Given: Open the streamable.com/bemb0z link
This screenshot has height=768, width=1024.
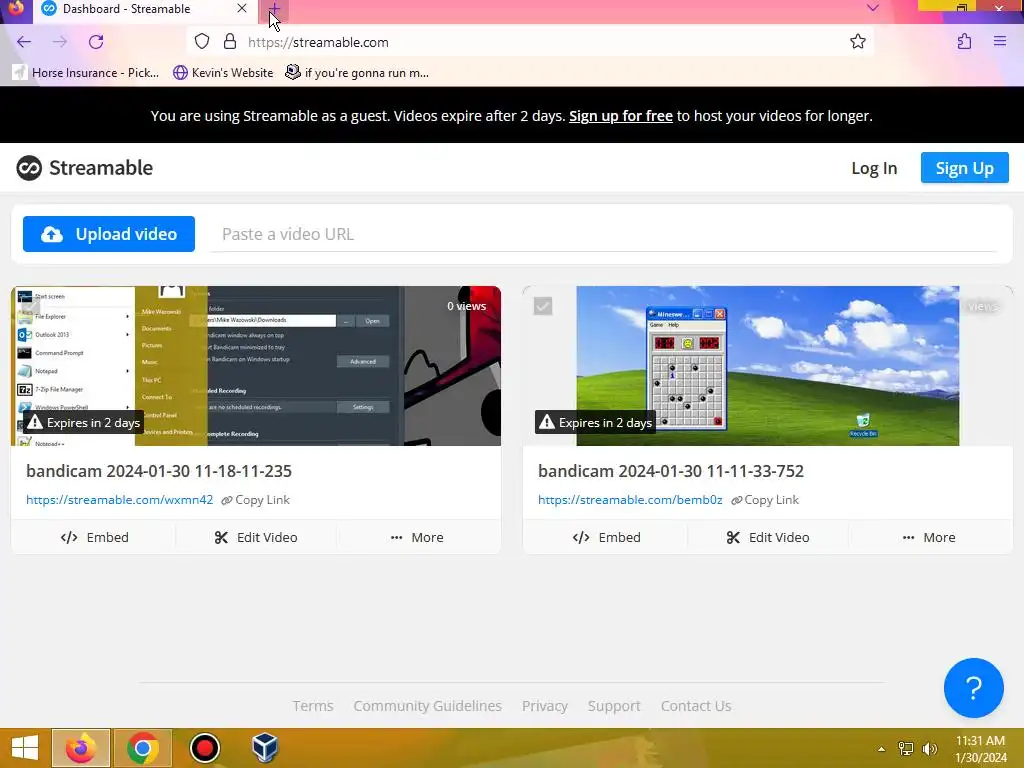Looking at the screenshot, I should [630, 500].
